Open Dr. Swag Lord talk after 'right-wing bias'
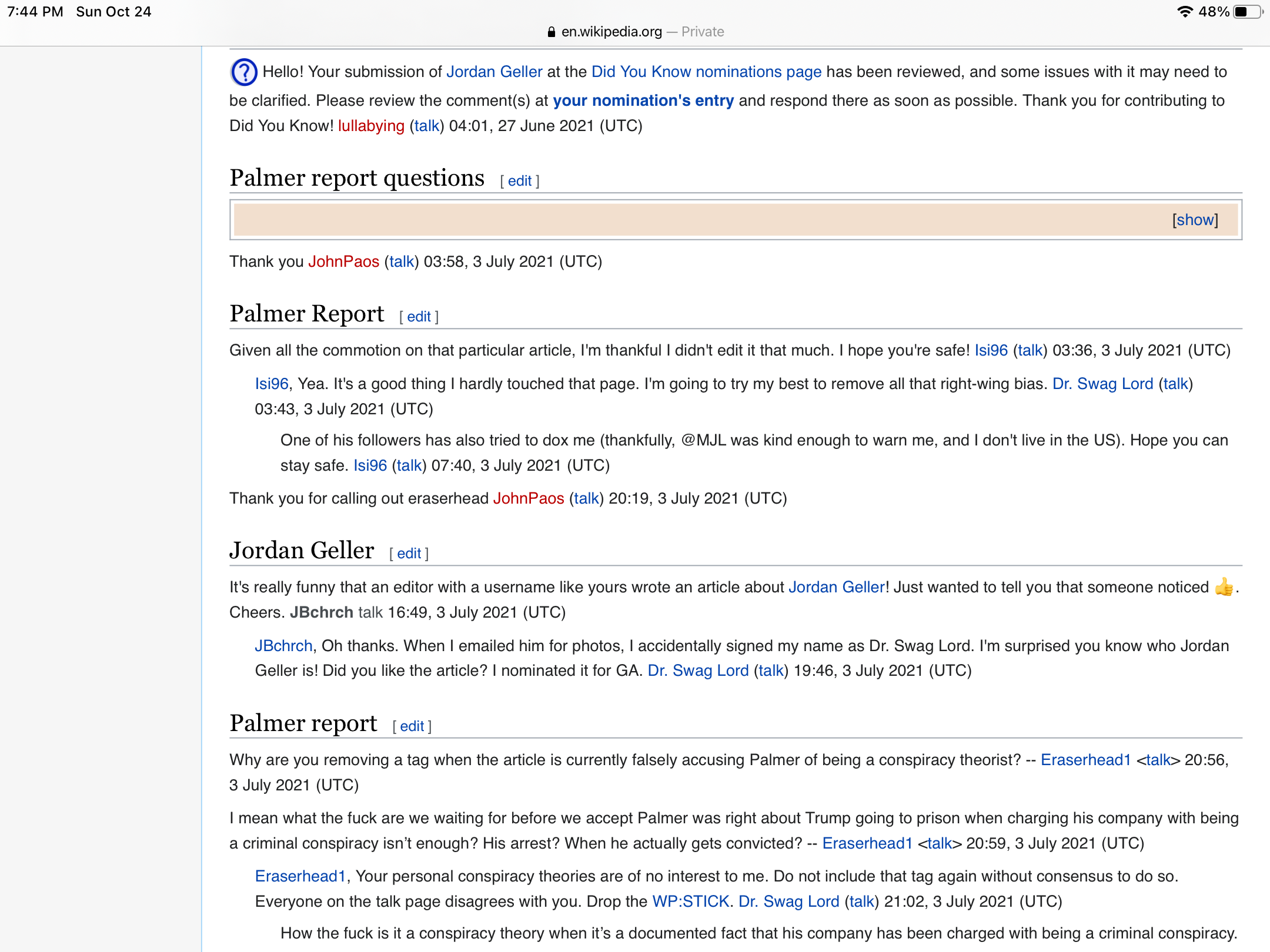Image resolution: width=1270 pixels, height=952 pixels. pyautogui.click(x=1176, y=384)
